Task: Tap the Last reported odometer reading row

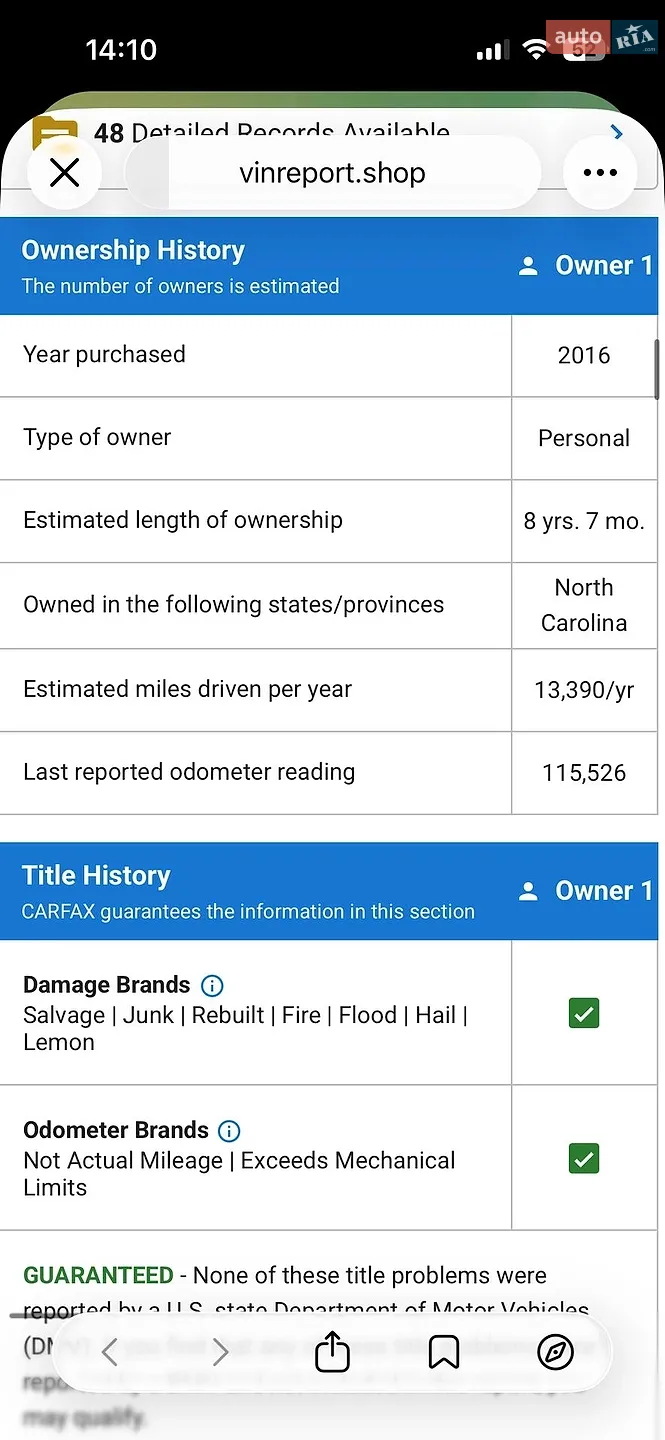Action: [x=329, y=773]
